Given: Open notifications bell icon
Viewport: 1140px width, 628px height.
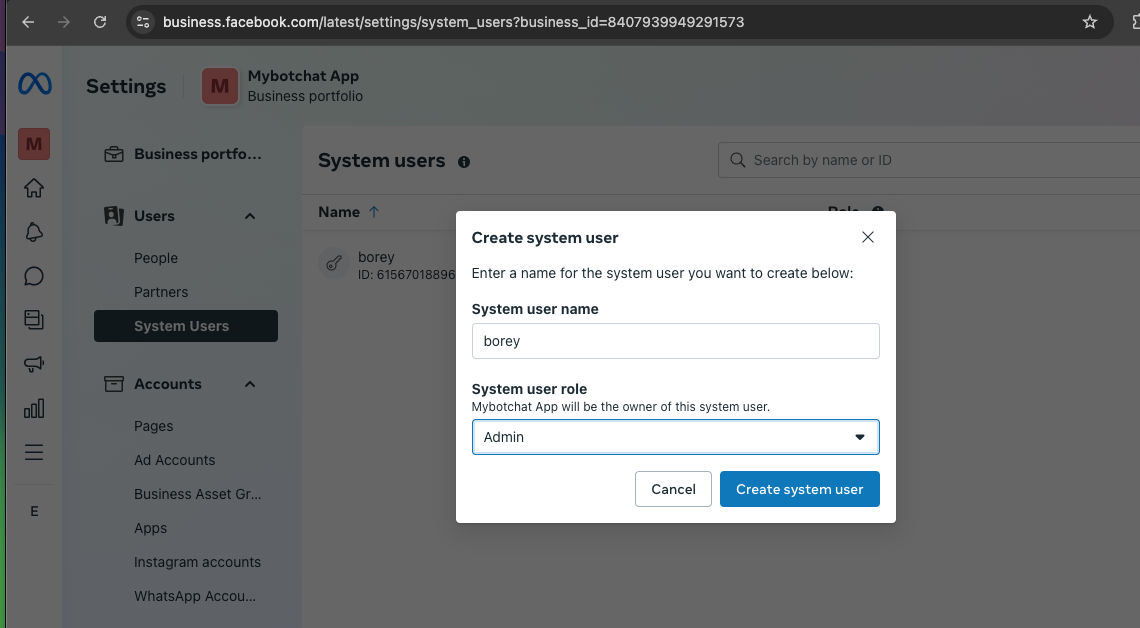Looking at the screenshot, I should coord(34,232).
